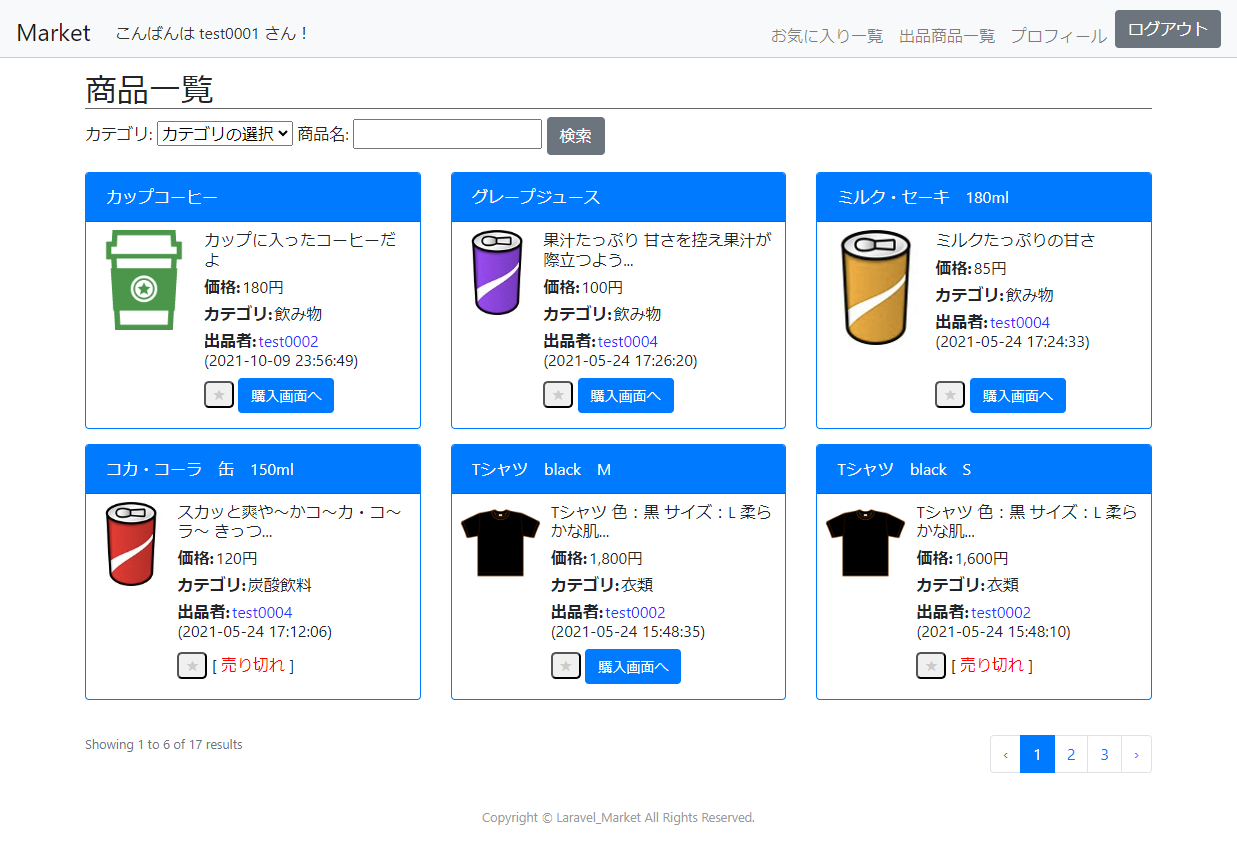
Task: Favorite the カップコーヒー item with star
Action: (219, 395)
